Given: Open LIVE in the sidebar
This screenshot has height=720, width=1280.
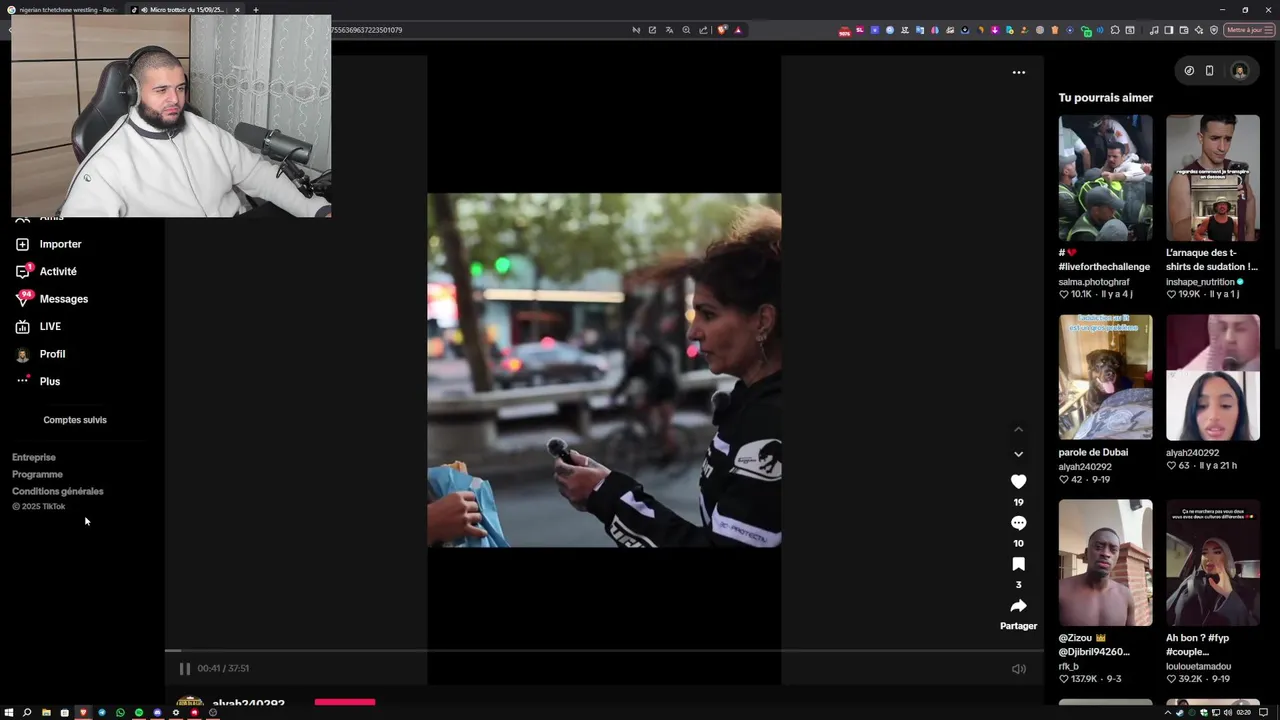Looking at the screenshot, I should coord(50,327).
